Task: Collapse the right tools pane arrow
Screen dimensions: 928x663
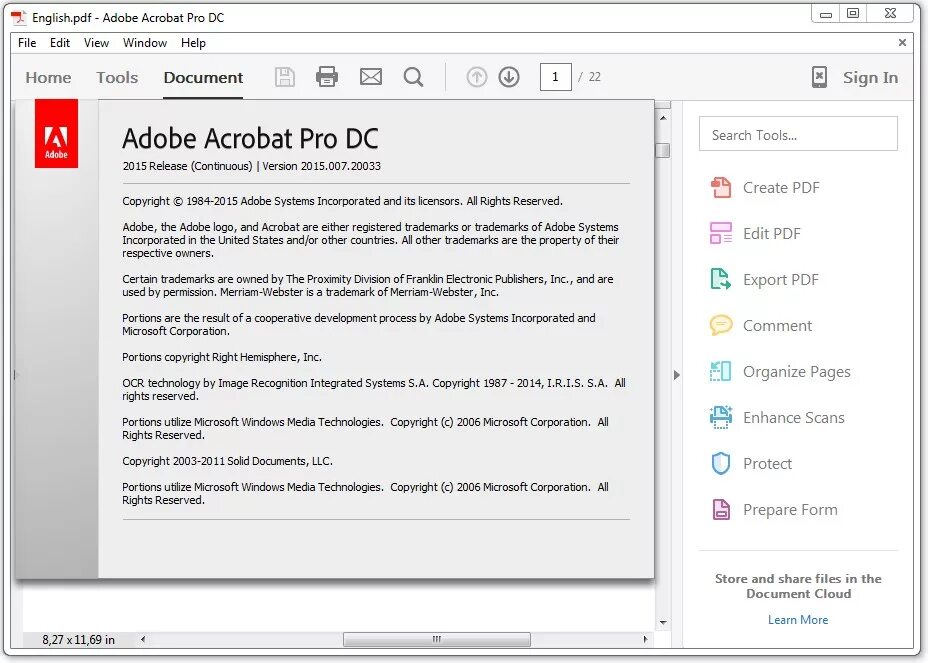Action: click(x=676, y=375)
